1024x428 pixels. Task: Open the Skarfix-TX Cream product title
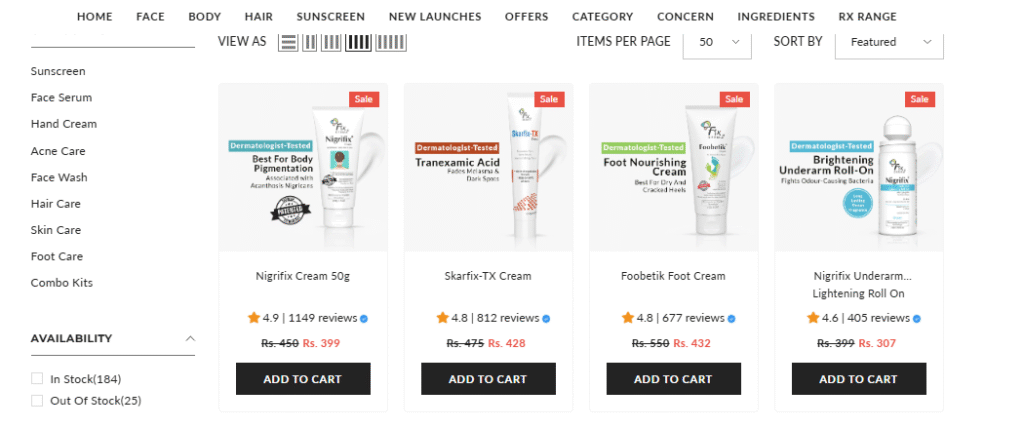pyautogui.click(x=488, y=276)
